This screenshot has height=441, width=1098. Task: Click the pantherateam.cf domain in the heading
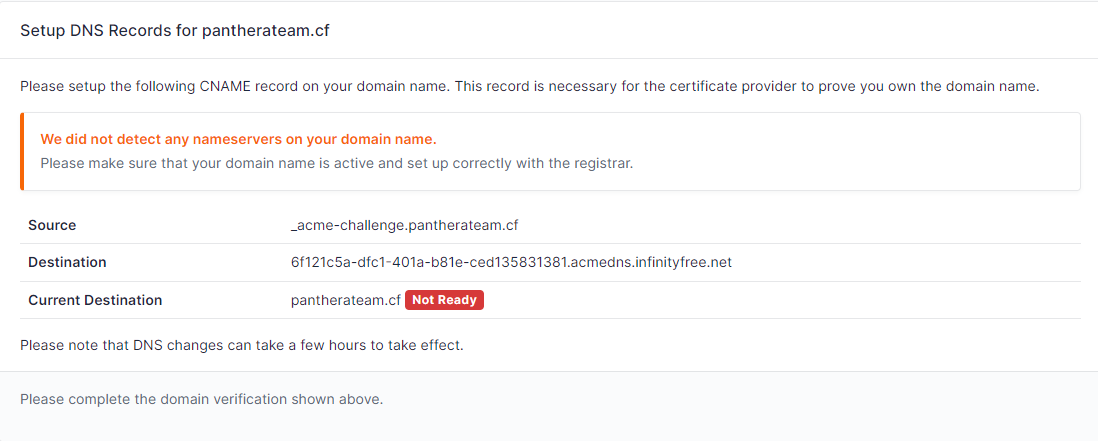[265, 30]
